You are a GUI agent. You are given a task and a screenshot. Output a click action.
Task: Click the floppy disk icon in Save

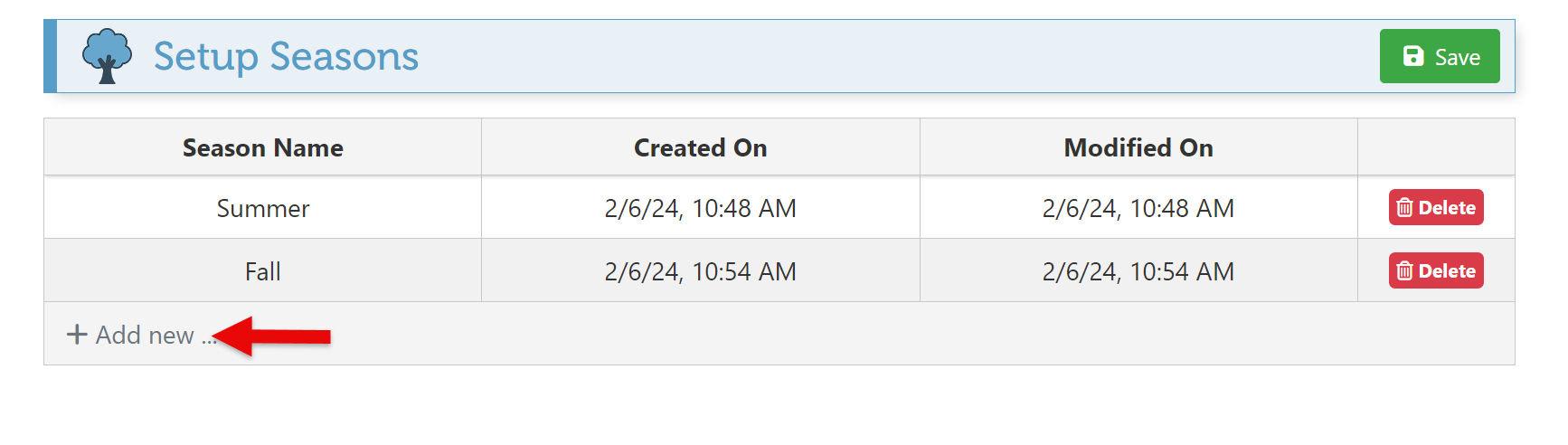1412,56
